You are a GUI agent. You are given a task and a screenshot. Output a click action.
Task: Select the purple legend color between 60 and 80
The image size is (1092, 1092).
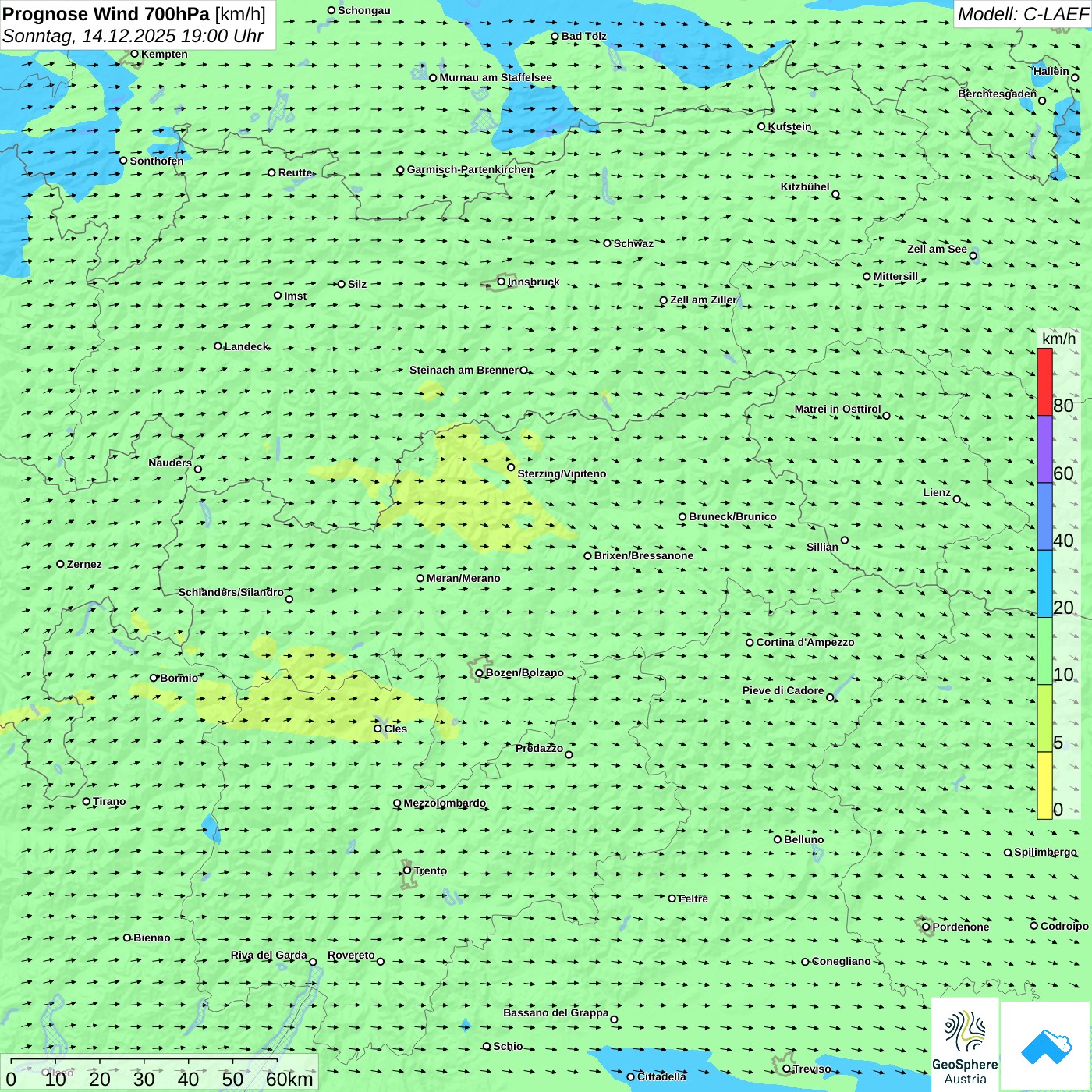1044,449
